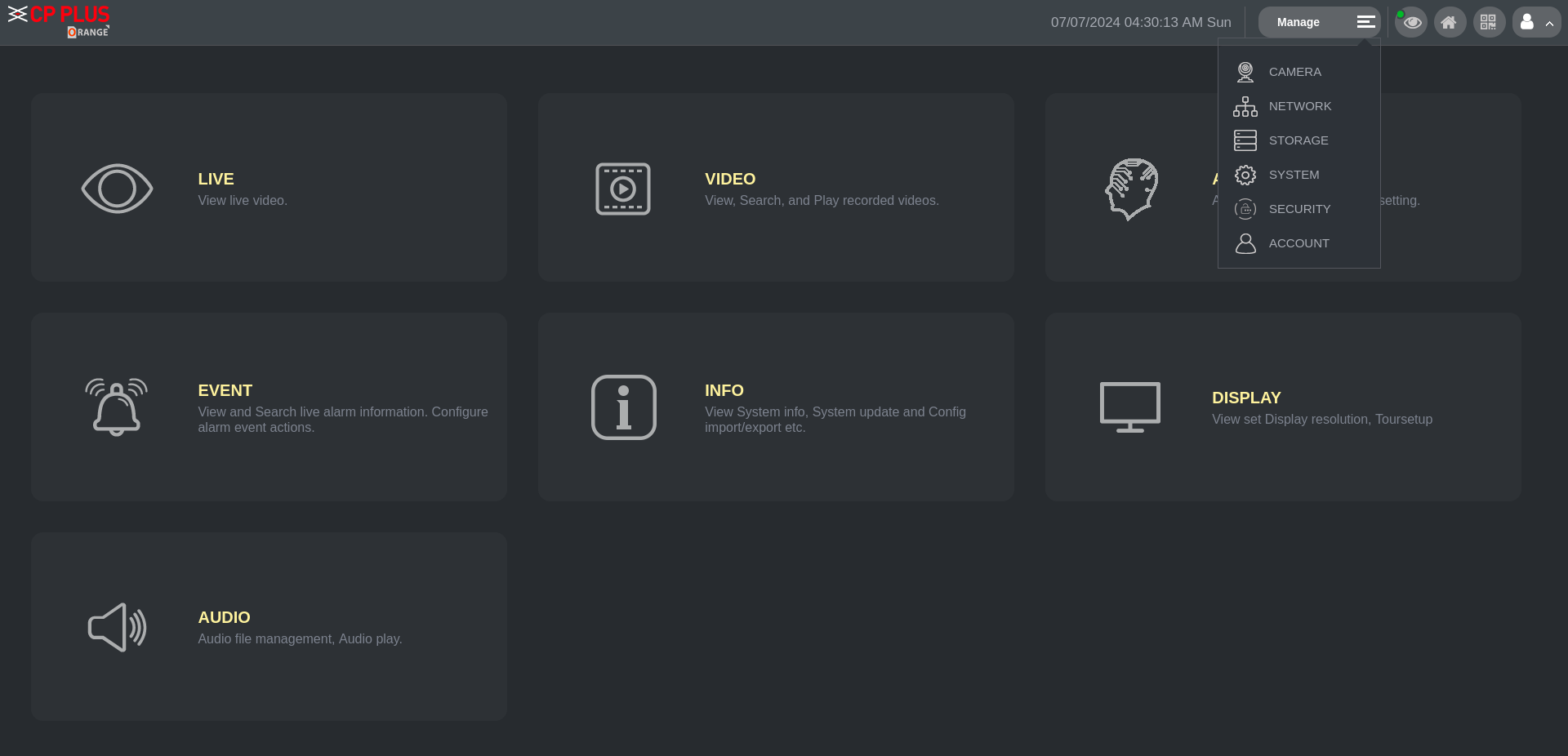This screenshot has width=1568, height=756.
Task: Click the VIDEO playback film icon
Action: [623, 189]
